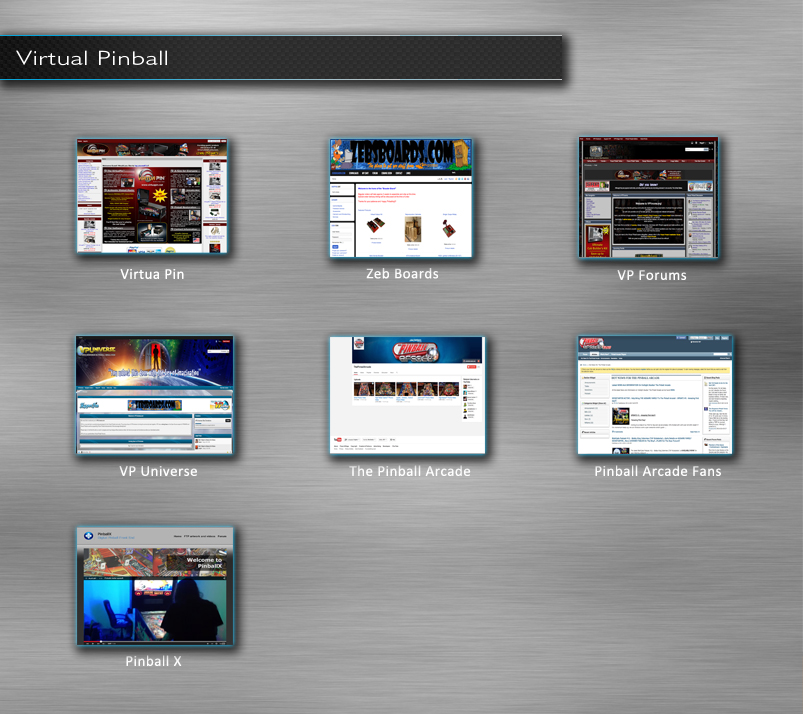Click the "Virtua Pin" caption

[152, 275]
